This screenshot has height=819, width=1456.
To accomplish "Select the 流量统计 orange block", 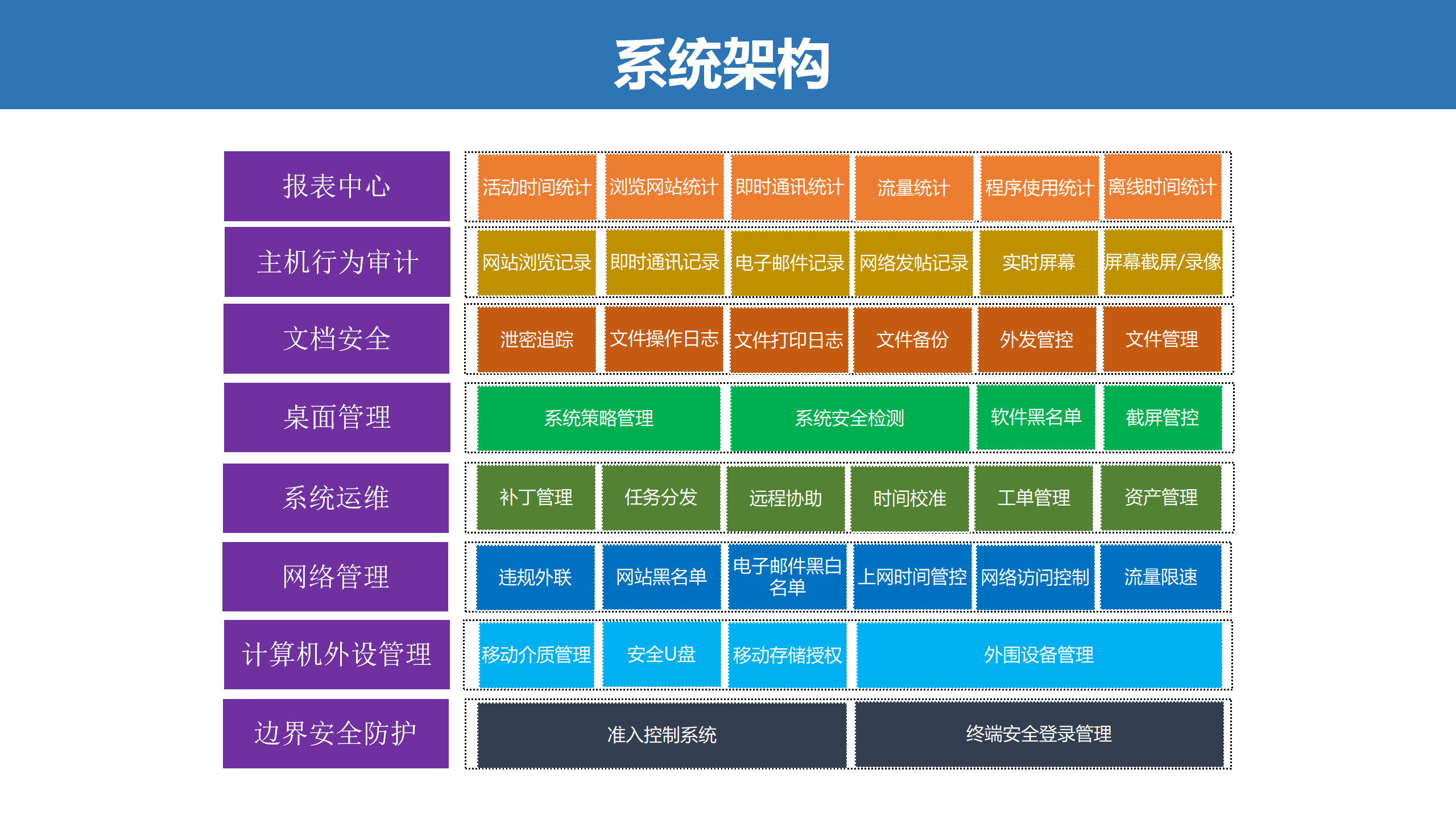I will (913, 188).
